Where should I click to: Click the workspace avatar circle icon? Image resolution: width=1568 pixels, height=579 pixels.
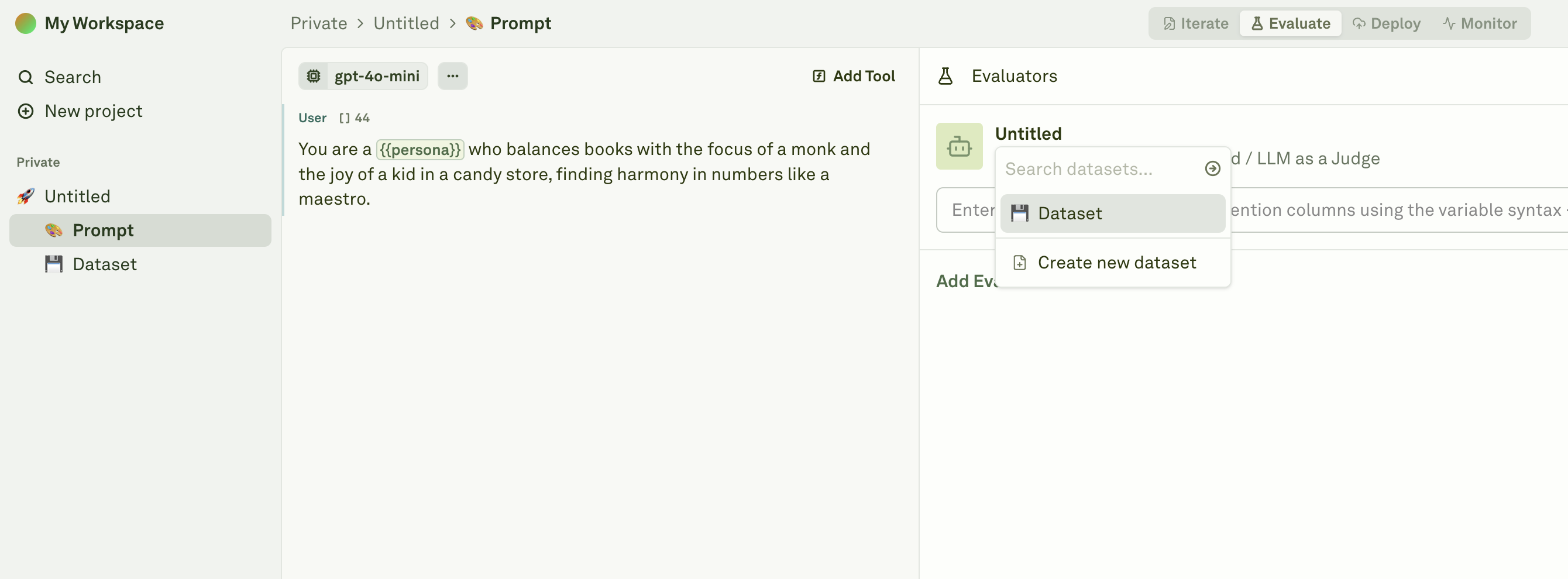pyautogui.click(x=26, y=23)
